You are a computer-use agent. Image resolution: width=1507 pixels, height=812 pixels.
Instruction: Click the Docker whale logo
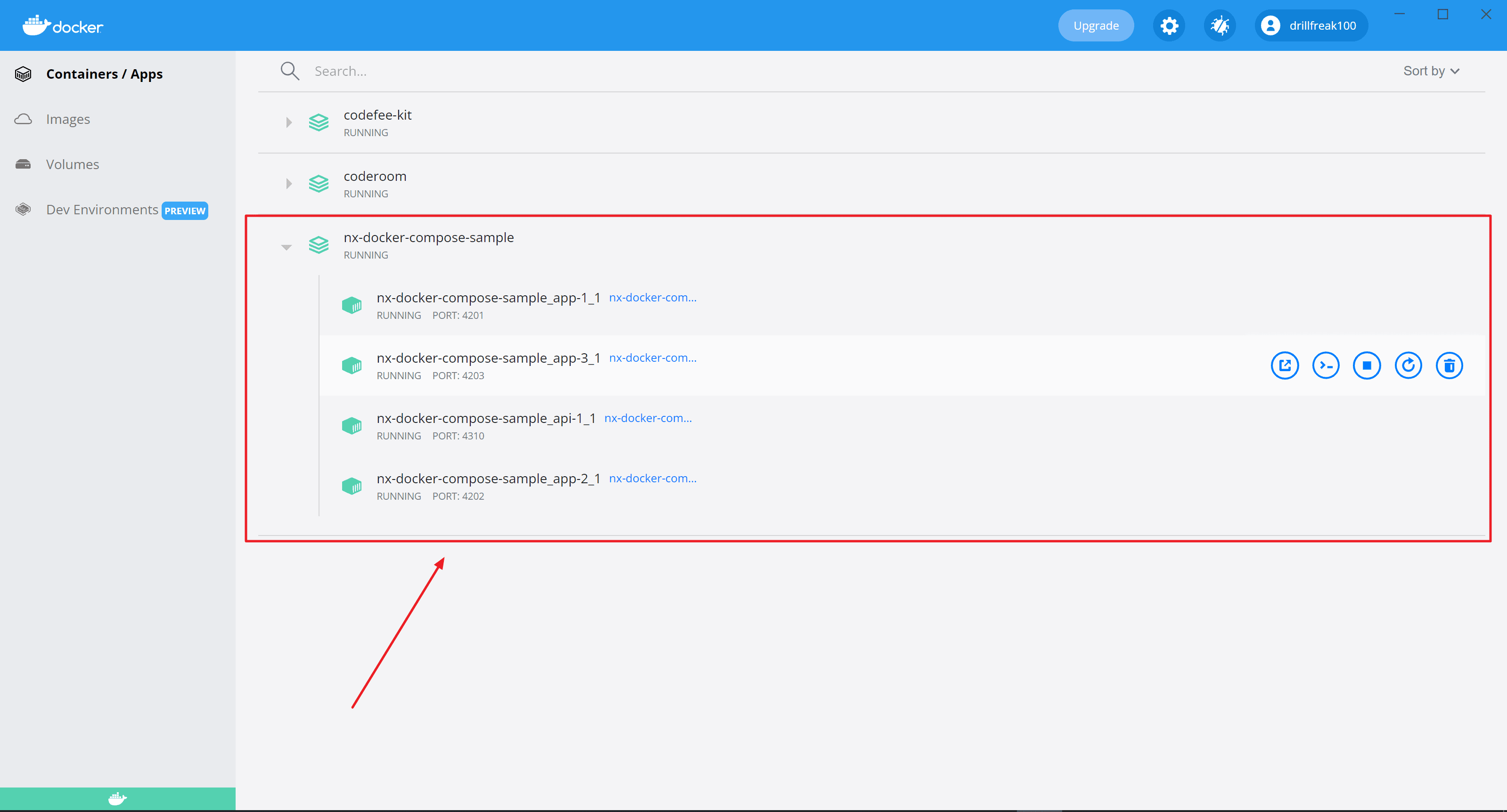pos(63,26)
